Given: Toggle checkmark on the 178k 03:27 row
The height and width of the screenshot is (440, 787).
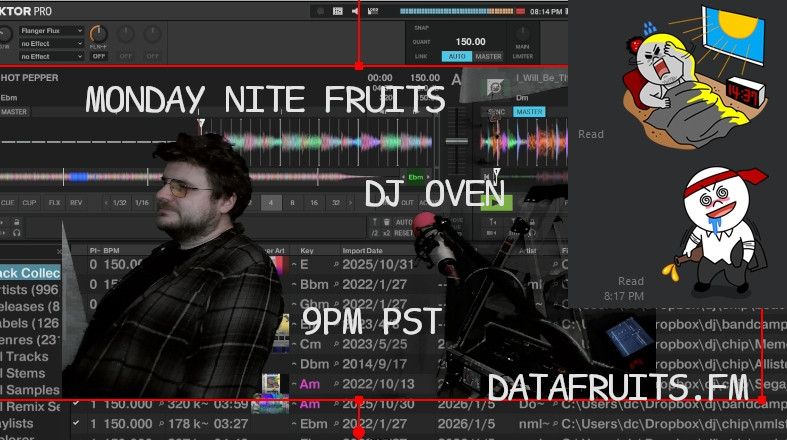Looking at the screenshot, I should 76,423.
